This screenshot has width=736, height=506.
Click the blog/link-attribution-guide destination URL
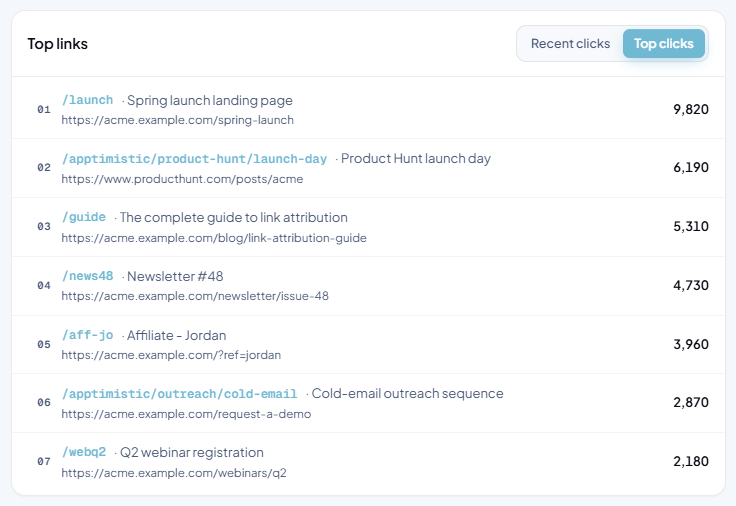(214, 238)
